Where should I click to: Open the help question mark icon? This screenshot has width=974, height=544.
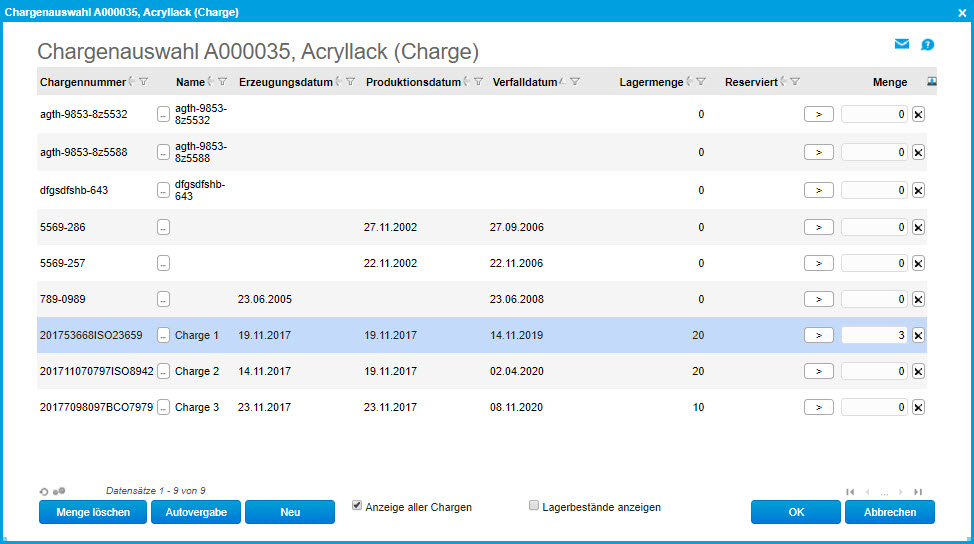click(x=927, y=44)
